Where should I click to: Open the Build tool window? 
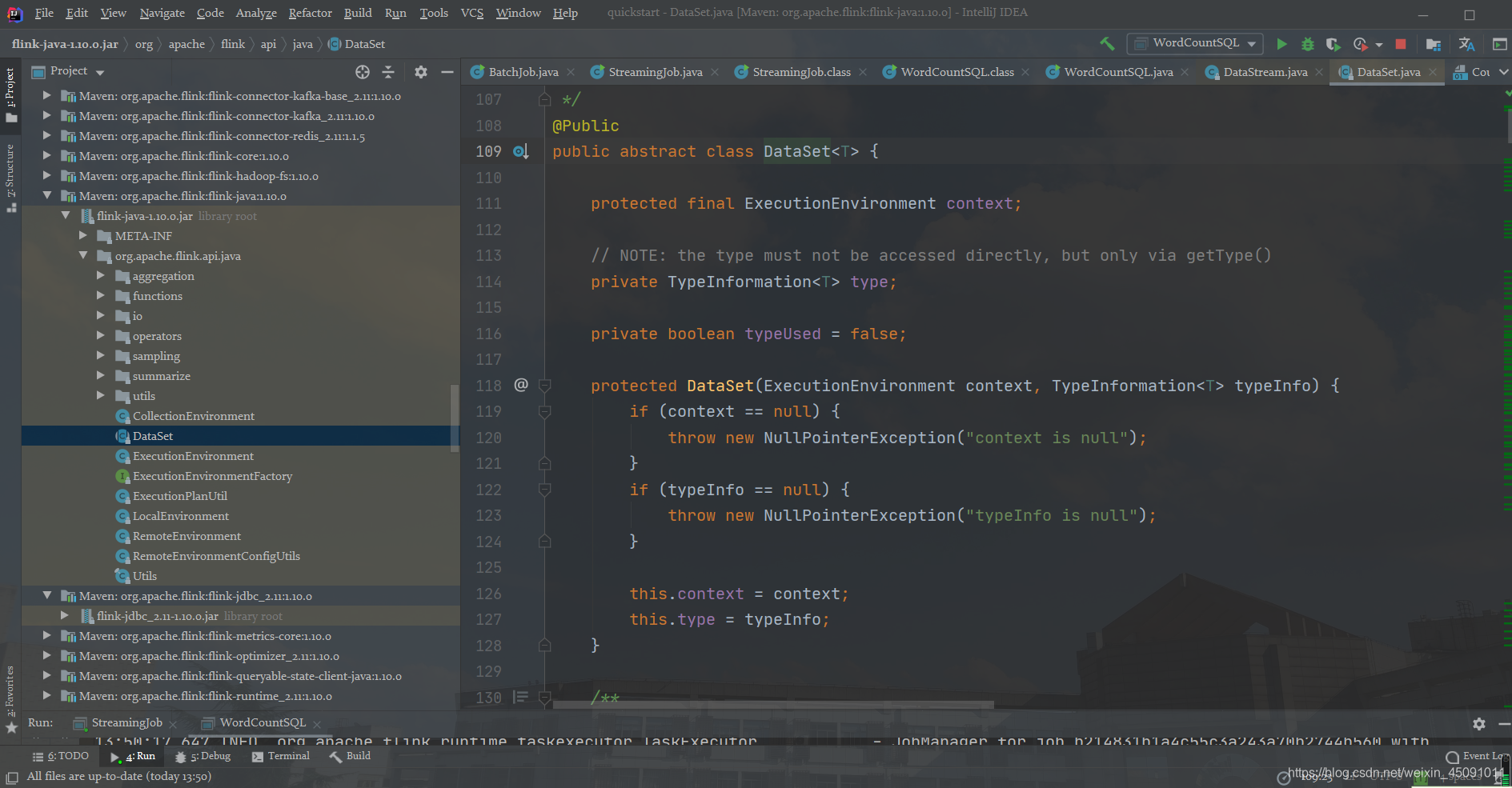coord(350,756)
